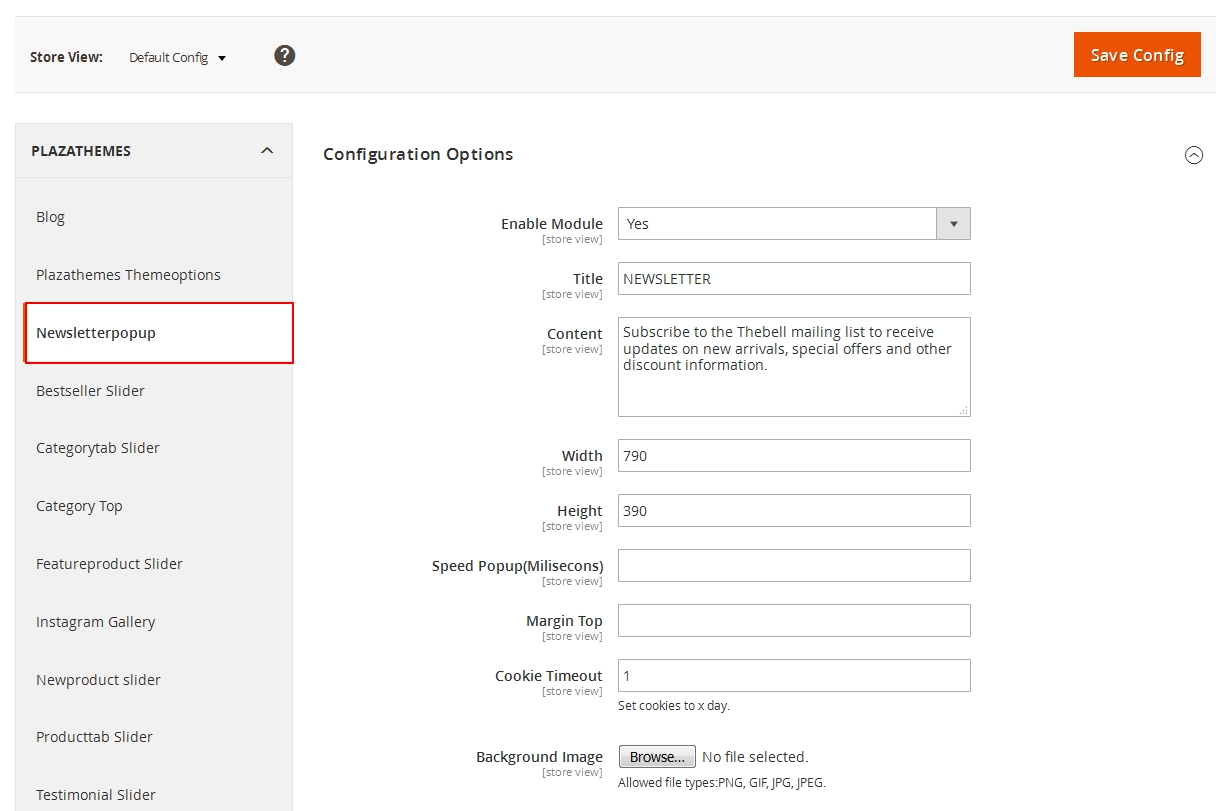This screenshot has width=1230, height=811.
Task: Collapse the PLAZATHEMES sidebar group
Action: click(266, 151)
